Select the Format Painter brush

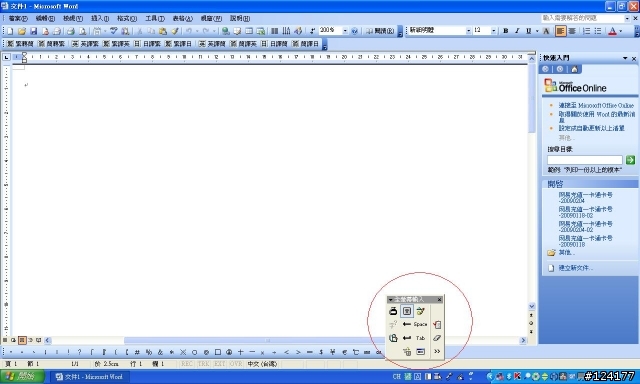pyautogui.click(x=175, y=31)
